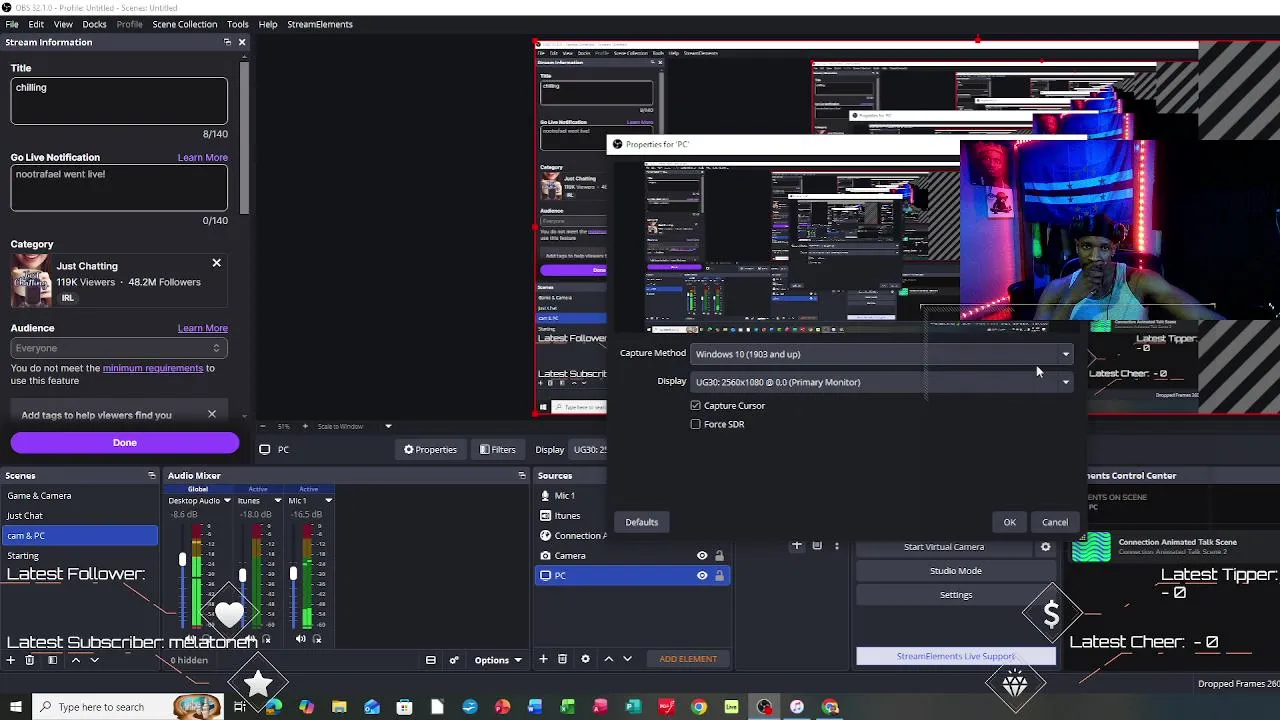Expand the Itunes mixer menu arrow
This screenshot has height=720, width=1280.
277,501
